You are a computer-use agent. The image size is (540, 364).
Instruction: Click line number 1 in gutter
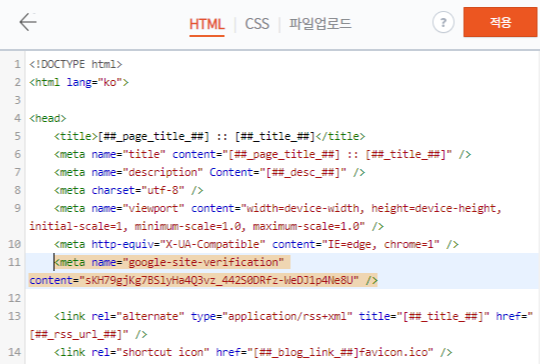coord(17,64)
